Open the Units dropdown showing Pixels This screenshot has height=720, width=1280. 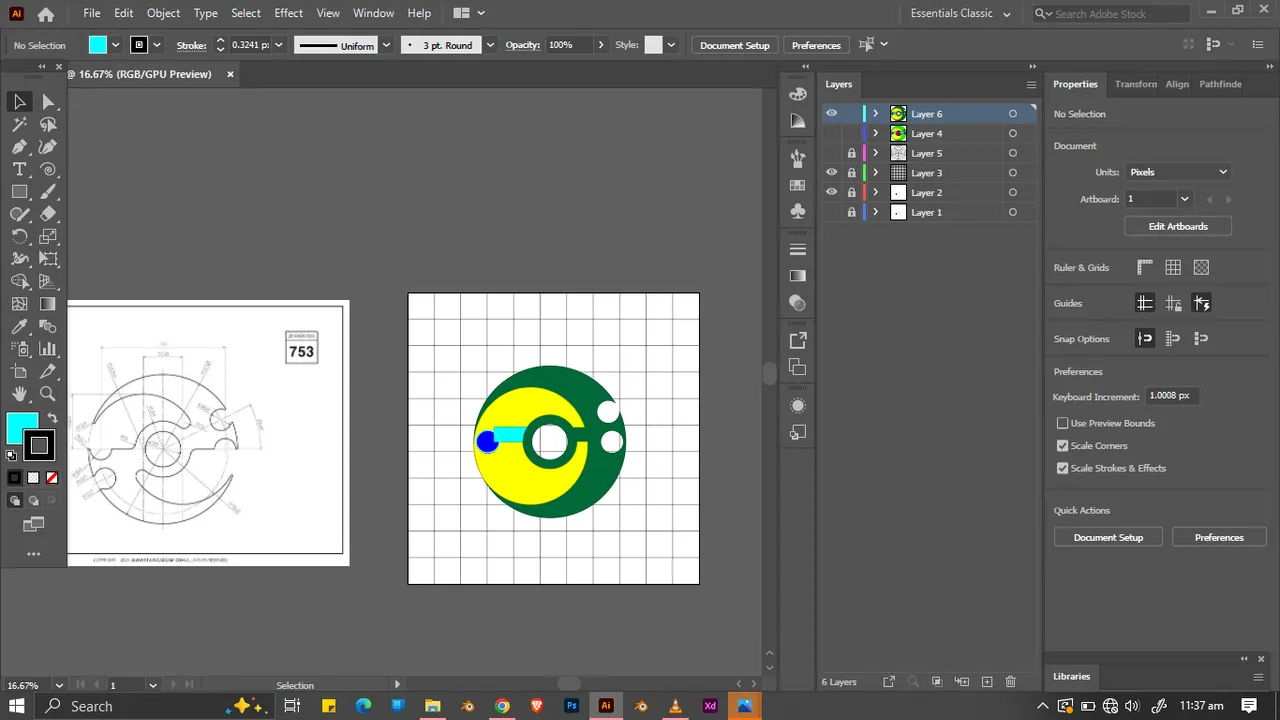1178,172
